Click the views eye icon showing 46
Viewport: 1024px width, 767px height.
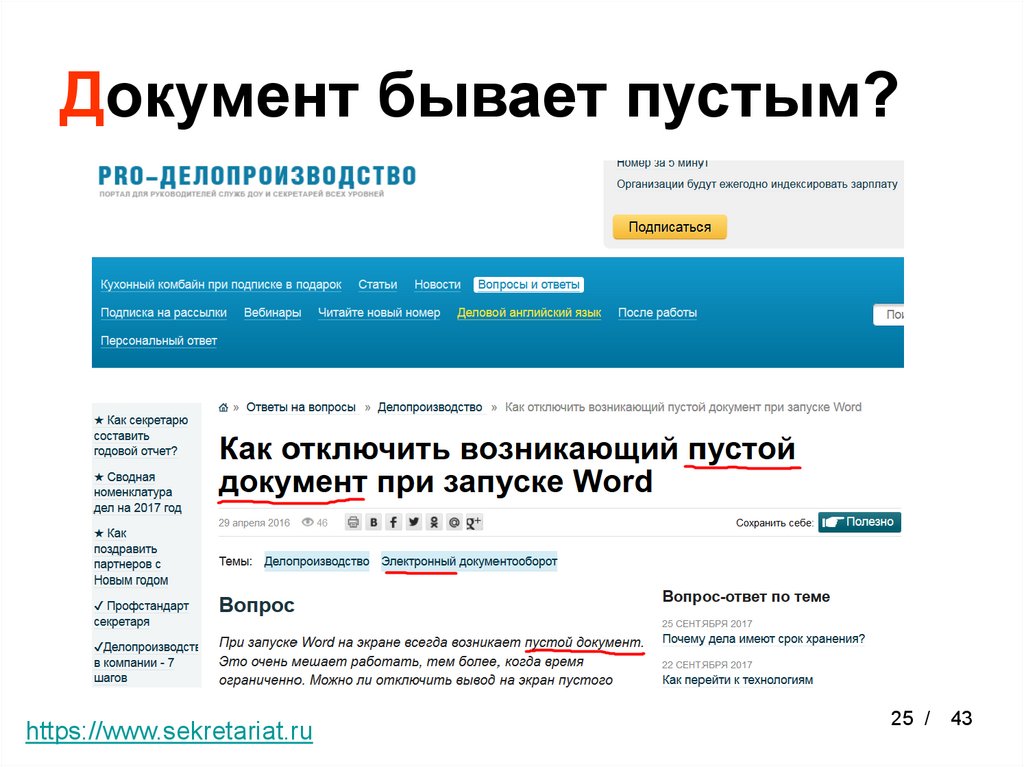(308, 522)
